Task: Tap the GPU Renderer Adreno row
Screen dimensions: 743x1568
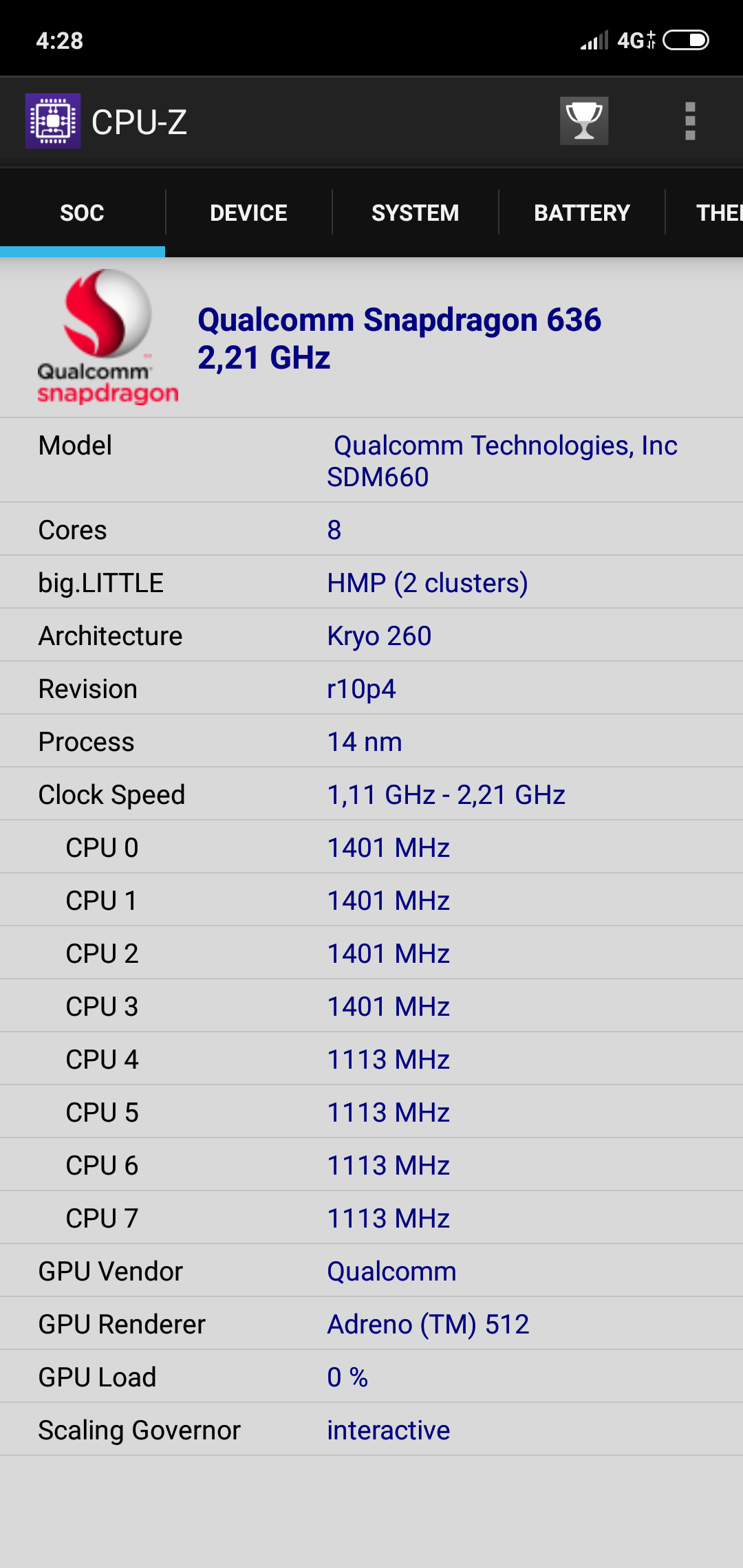Action: coord(371,1325)
